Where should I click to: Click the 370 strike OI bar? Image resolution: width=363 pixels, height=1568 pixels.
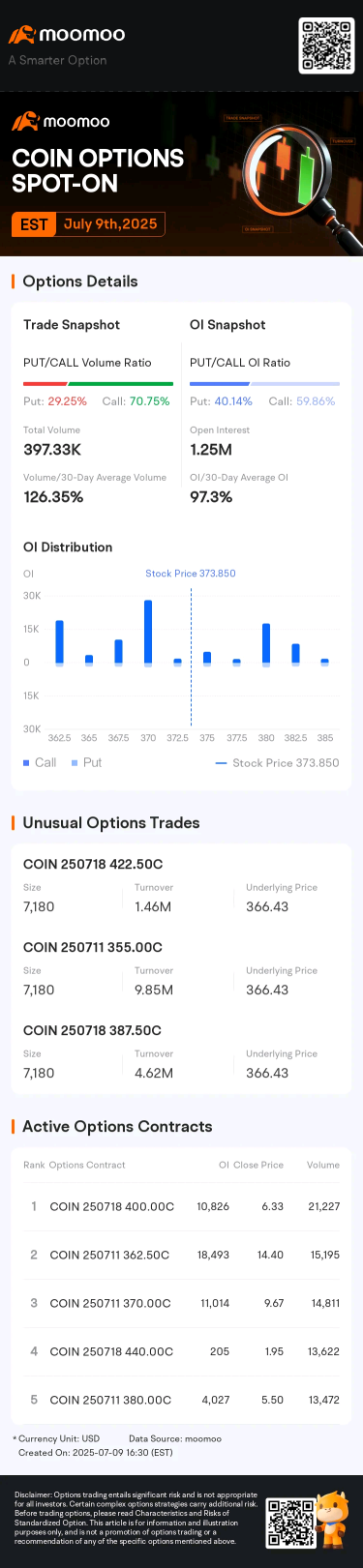tap(148, 633)
